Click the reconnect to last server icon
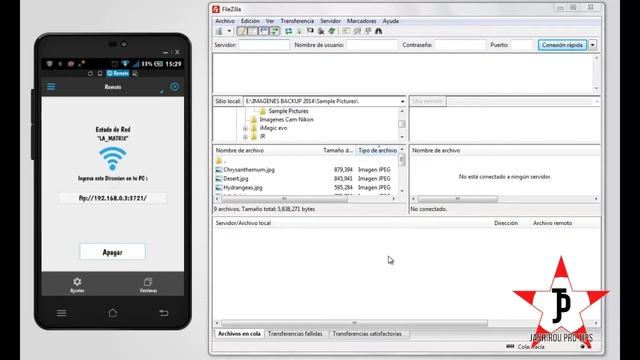Viewport: 640px width, 360px height. [x=332, y=31]
